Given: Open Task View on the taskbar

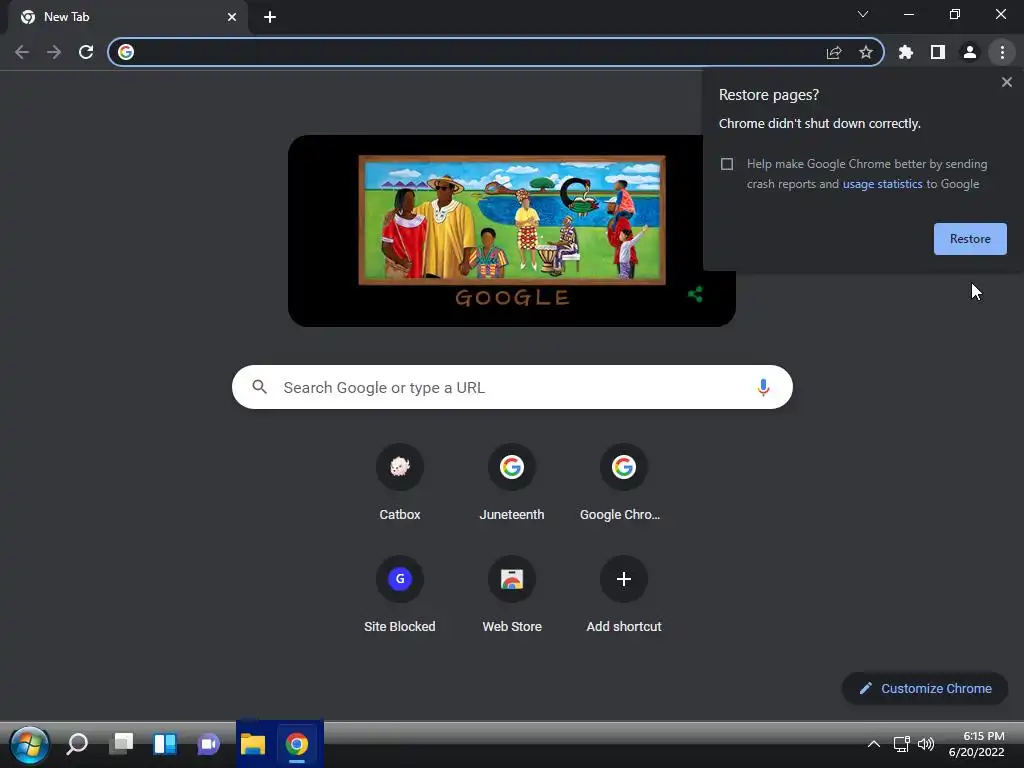Looking at the screenshot, I should [121, 744].
